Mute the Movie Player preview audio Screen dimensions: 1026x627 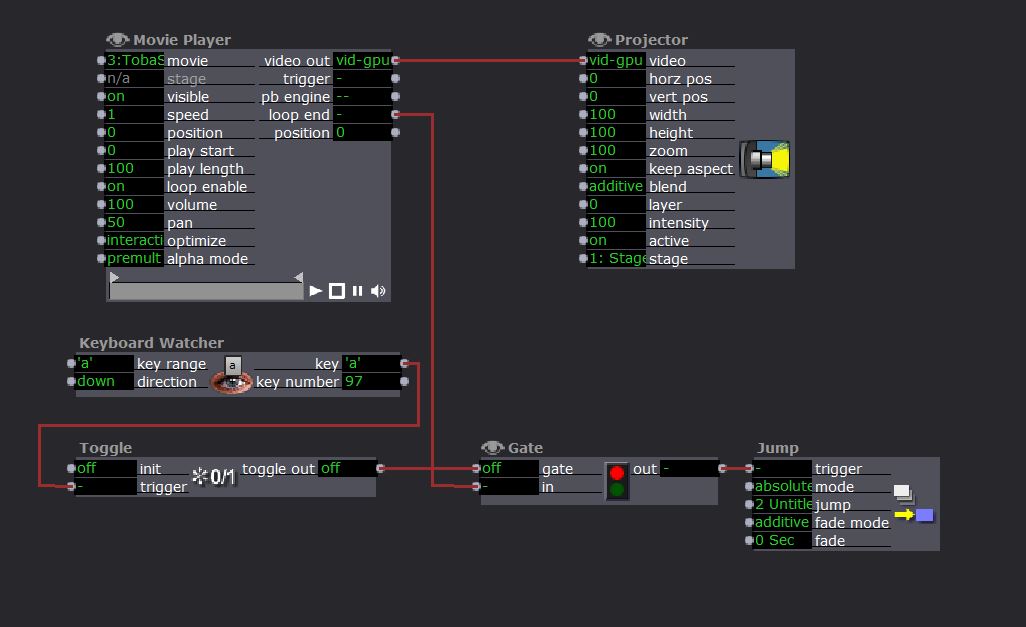click(x=378, y=291)
